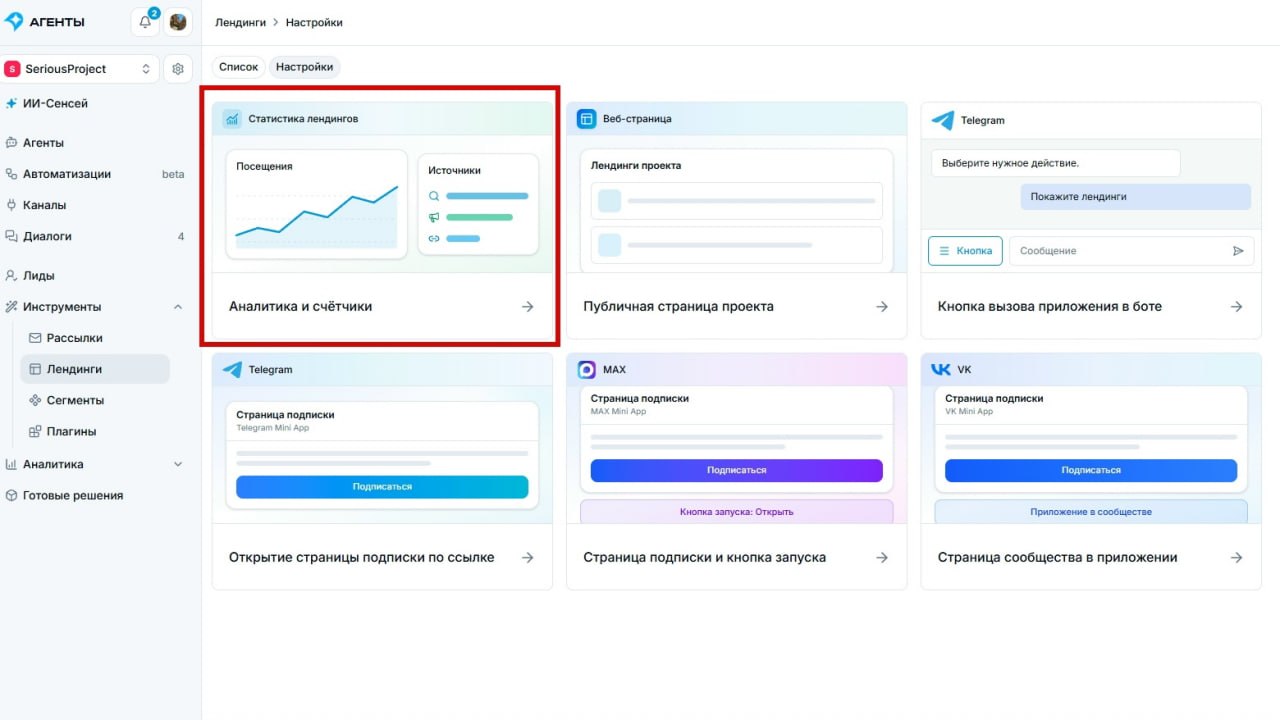Image resolution: width=1280 pixels, height=720 pixels.
Task: Switch to the Список tab
Action: pyautogui.click(x=238, y=67)
